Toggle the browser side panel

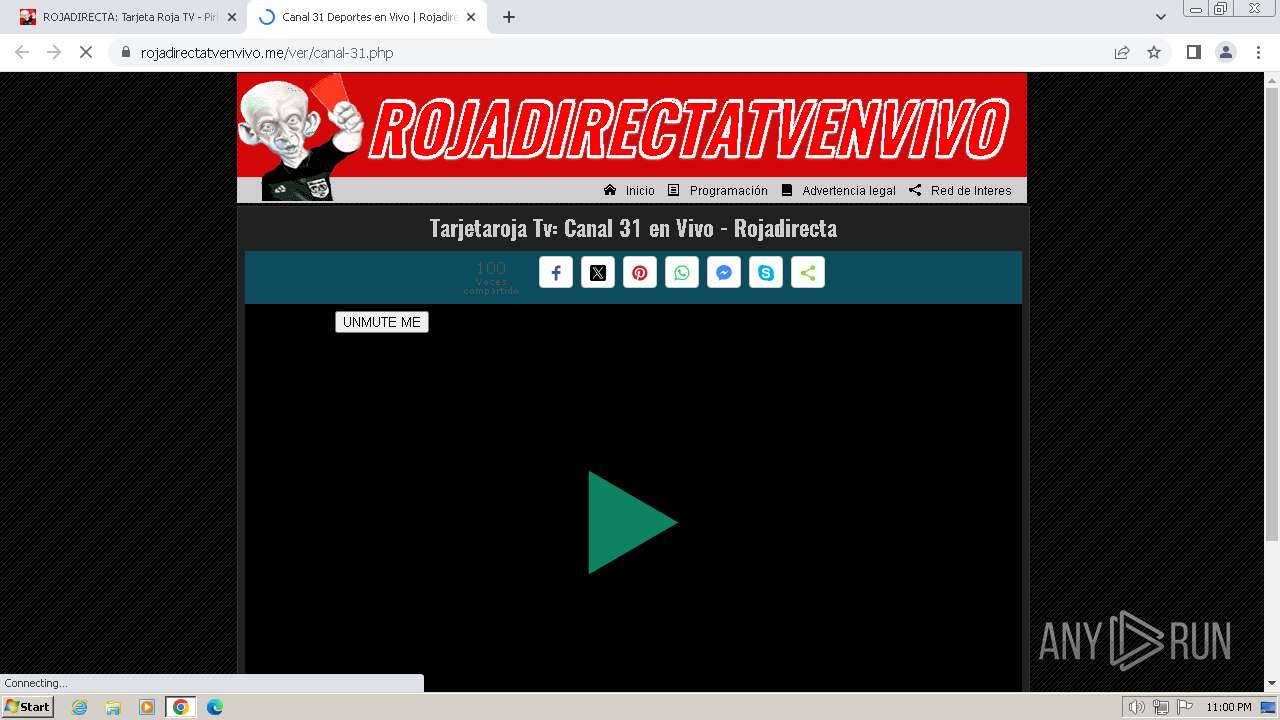click(x=1194, y=52)
